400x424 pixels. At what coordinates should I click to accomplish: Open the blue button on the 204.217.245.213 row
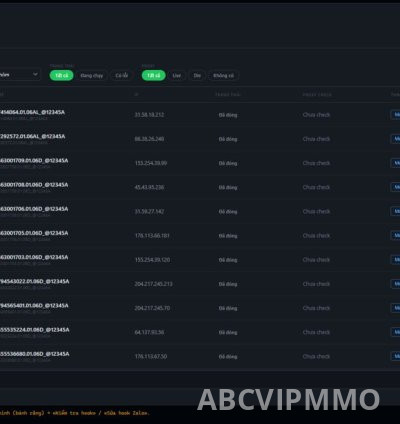pyautogui.click(x=395, y=284)
